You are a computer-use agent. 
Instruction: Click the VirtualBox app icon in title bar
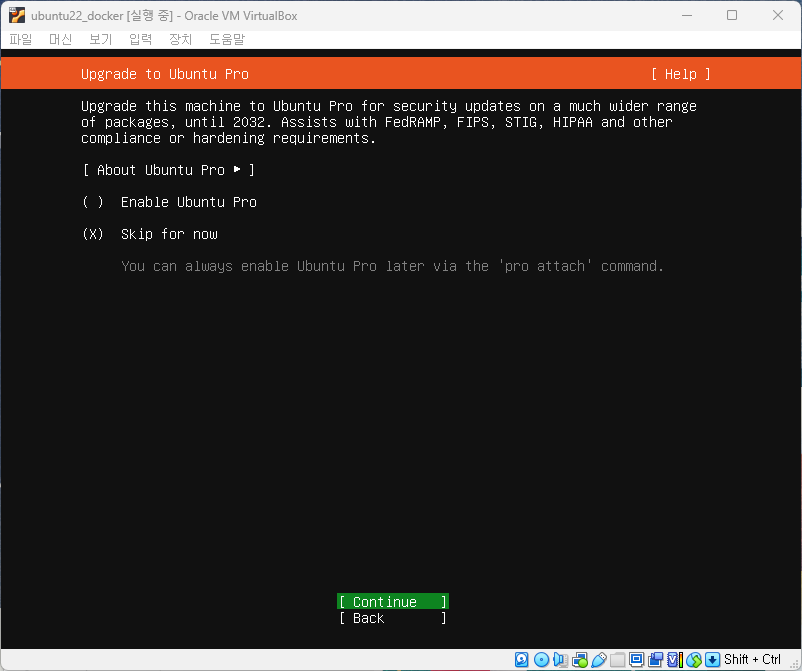16,15
